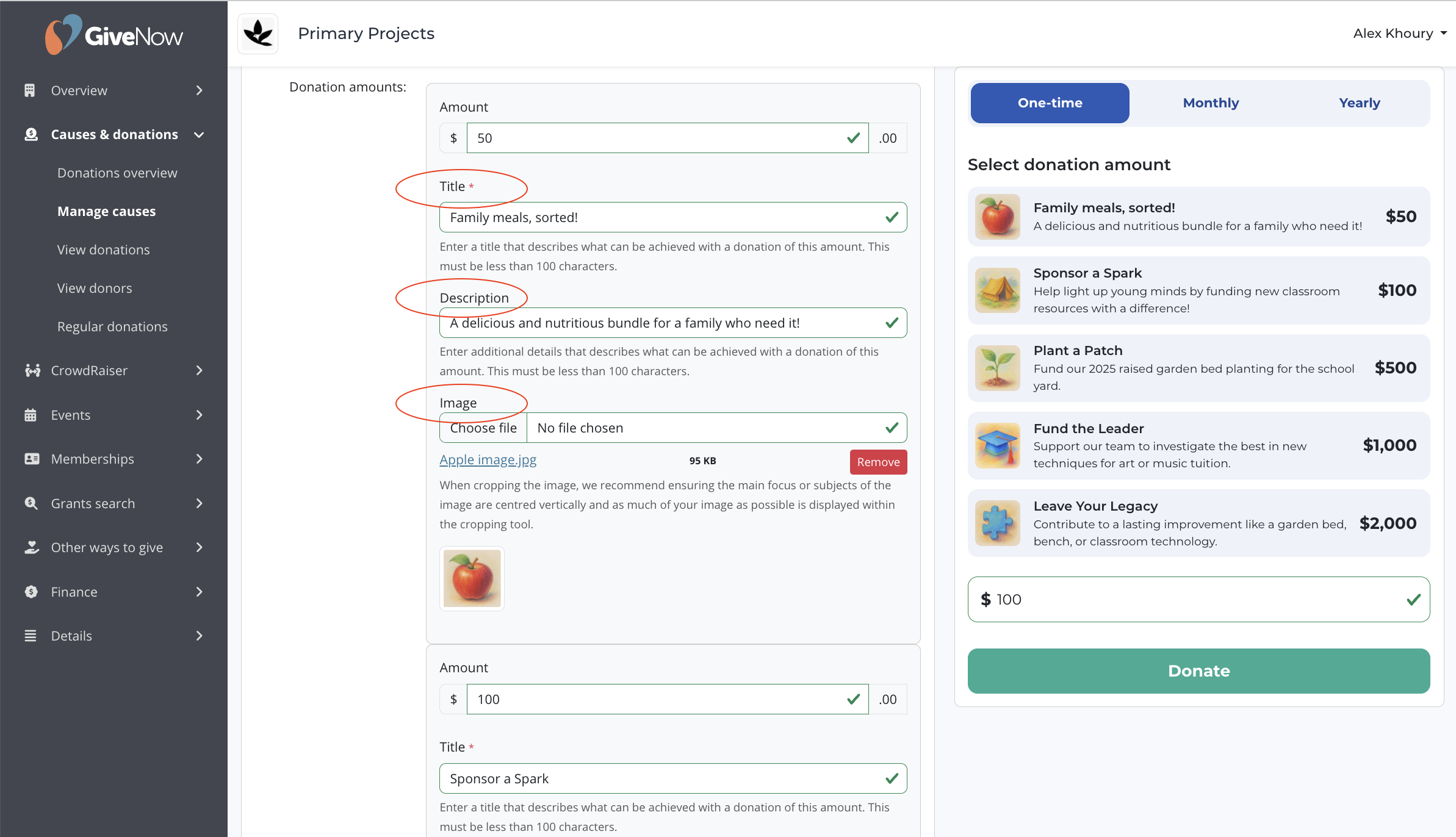Image resolution: width=1456 pixels, height=837 pixels.
Task: Click the Events calendar icon
Action: pos(31,415)
